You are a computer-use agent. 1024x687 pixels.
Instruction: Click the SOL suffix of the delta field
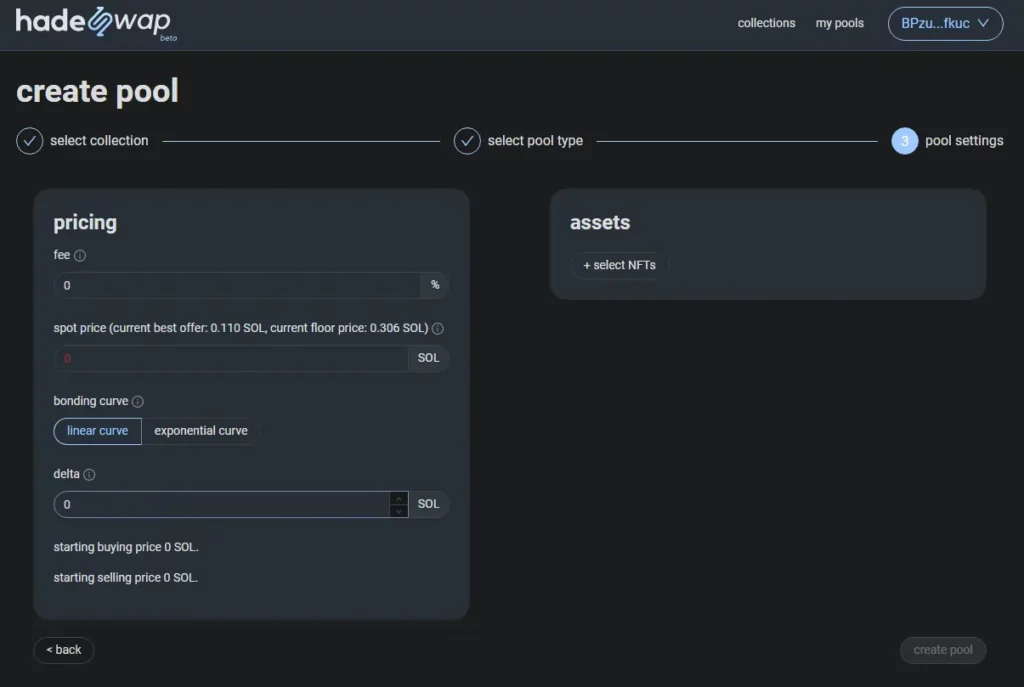(x=428, y=504)
